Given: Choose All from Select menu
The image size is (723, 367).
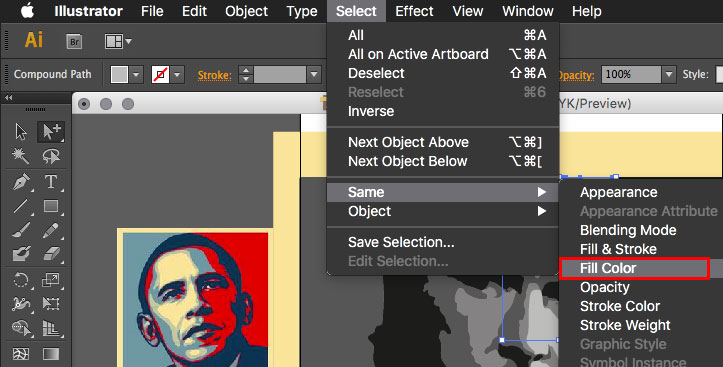Looking at the screenshot, I should [443, 35].
